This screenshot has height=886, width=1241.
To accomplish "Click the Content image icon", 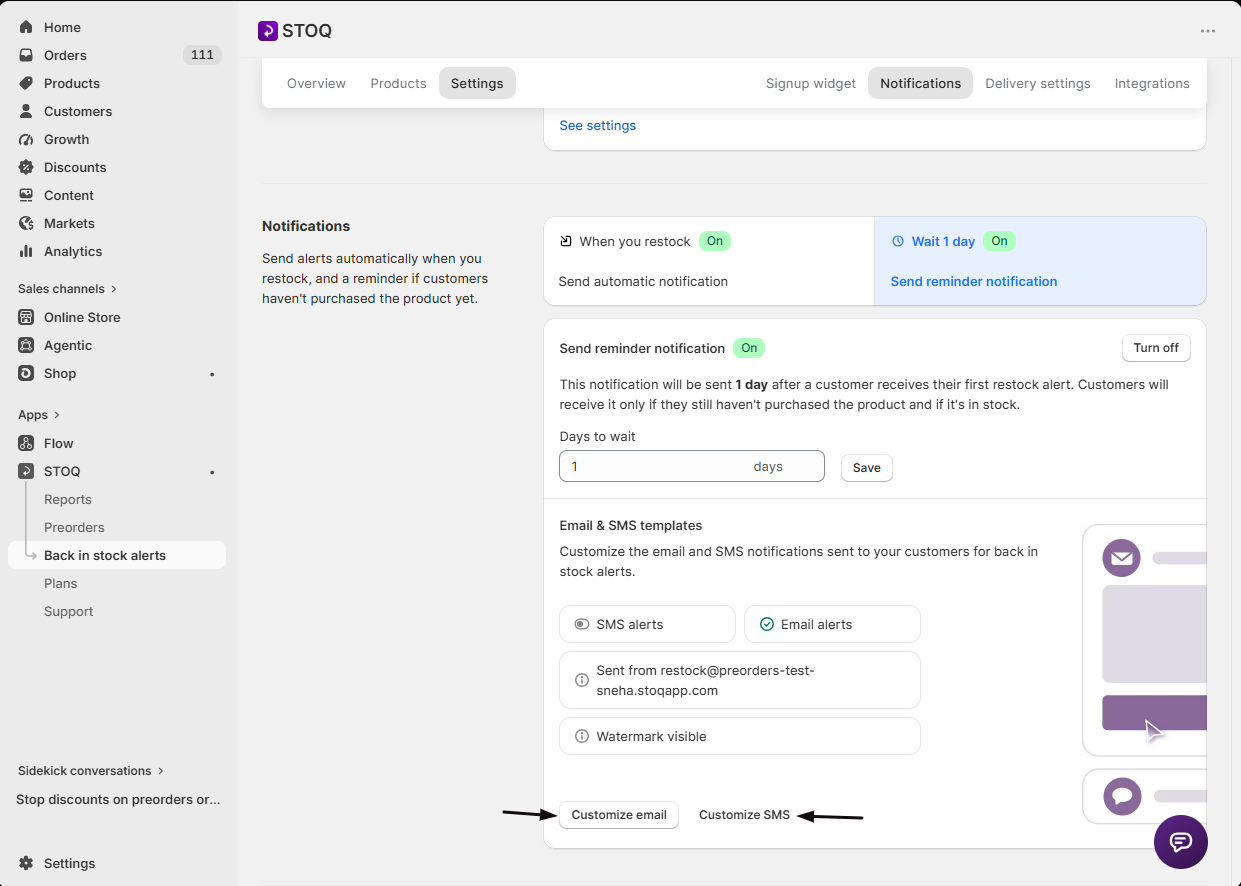I will 26,195.
